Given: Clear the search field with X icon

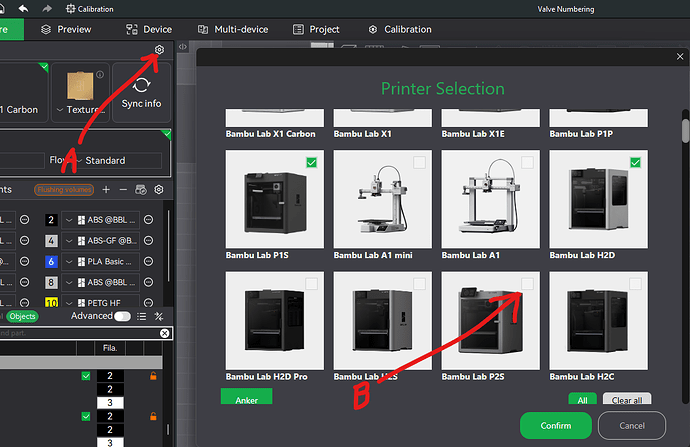Looking at the screenshot, I should [165, 333].
